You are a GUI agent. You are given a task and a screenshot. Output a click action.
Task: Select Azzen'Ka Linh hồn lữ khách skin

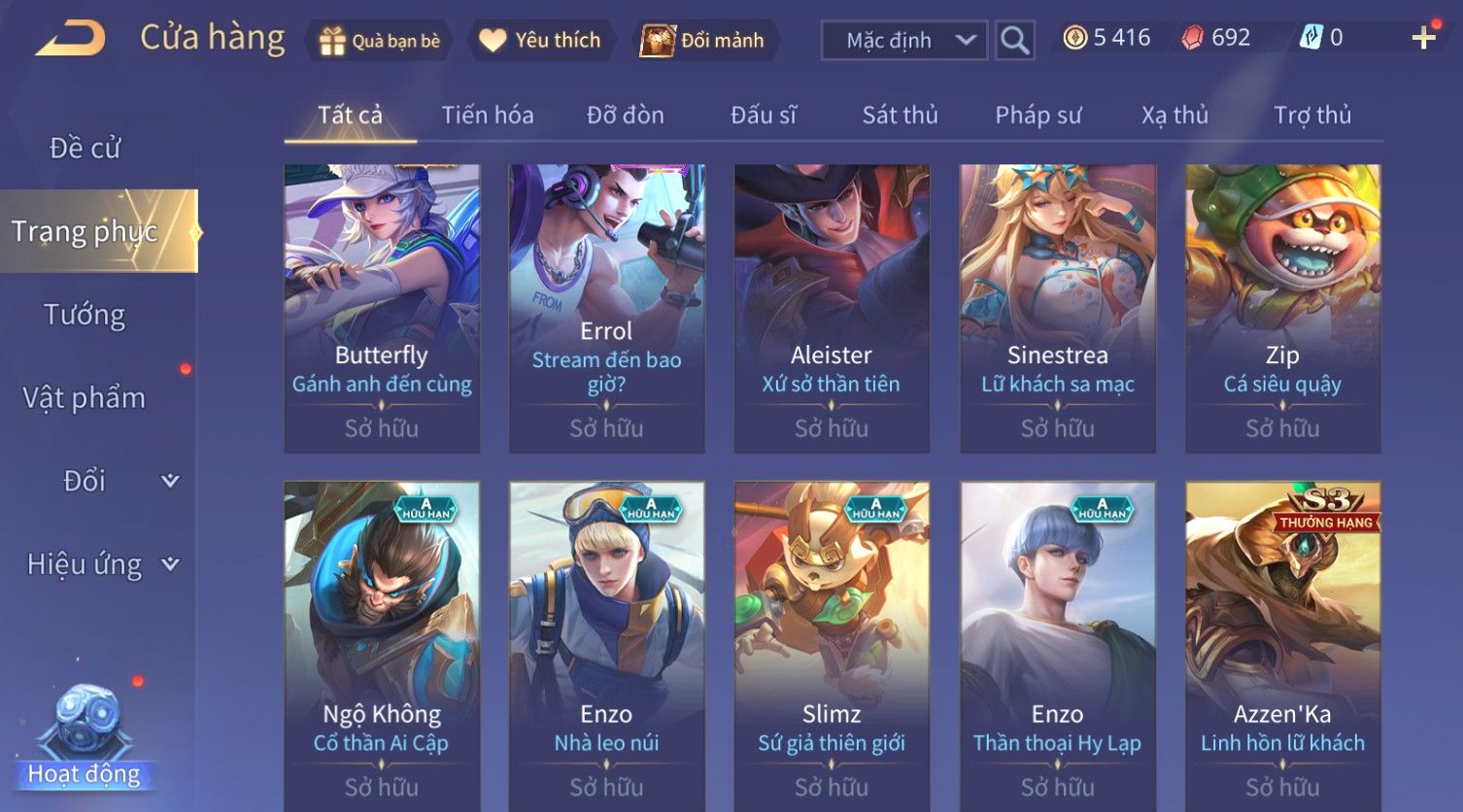(1282, 646)
